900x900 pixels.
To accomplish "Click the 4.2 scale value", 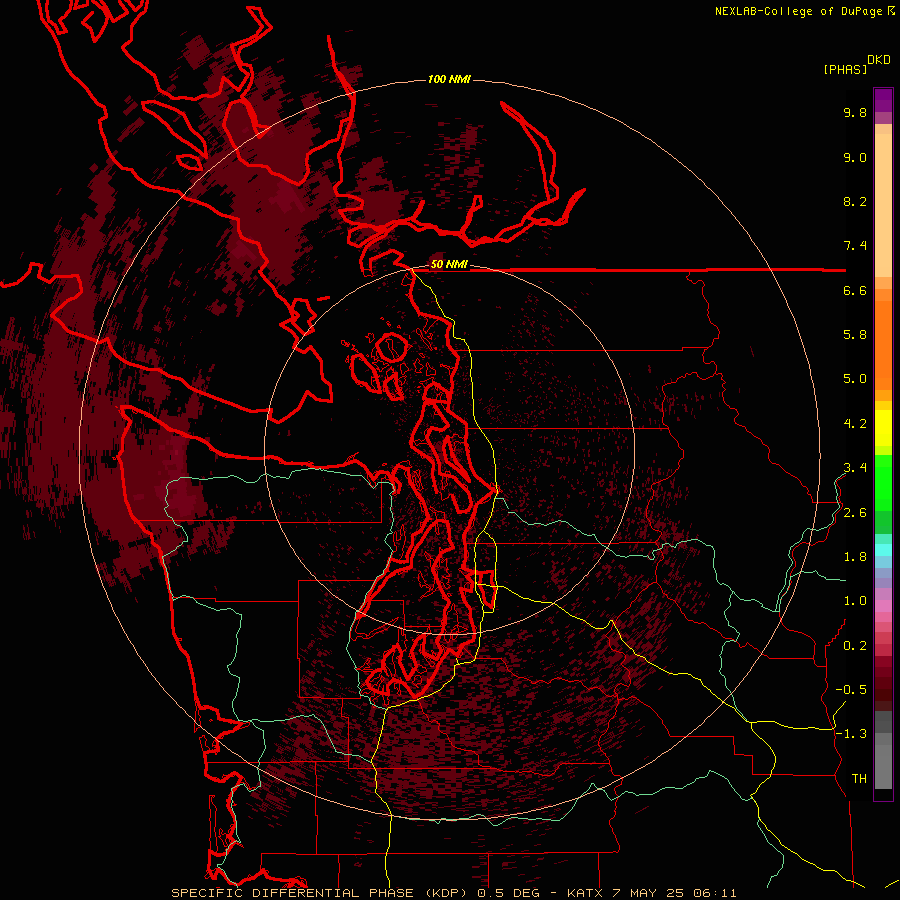I will click(x=855, y=424).
